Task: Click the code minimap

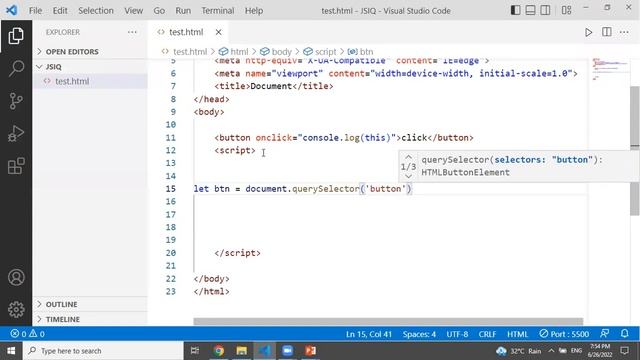Action: 609,69
